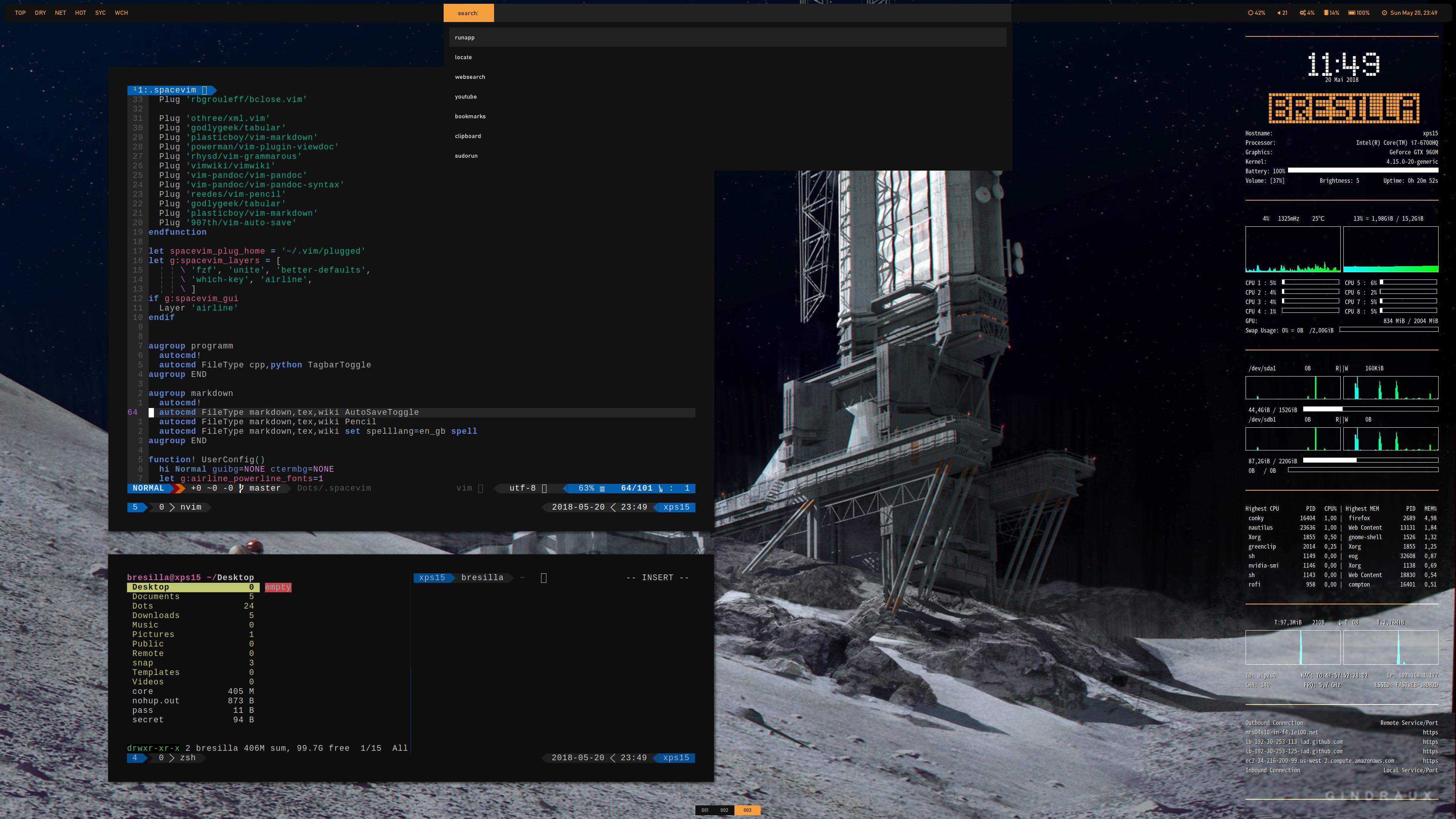The width and height of the screenshot is (1456, 819).
Task: Pick the sudorun launcher entry
Action: 466,156
